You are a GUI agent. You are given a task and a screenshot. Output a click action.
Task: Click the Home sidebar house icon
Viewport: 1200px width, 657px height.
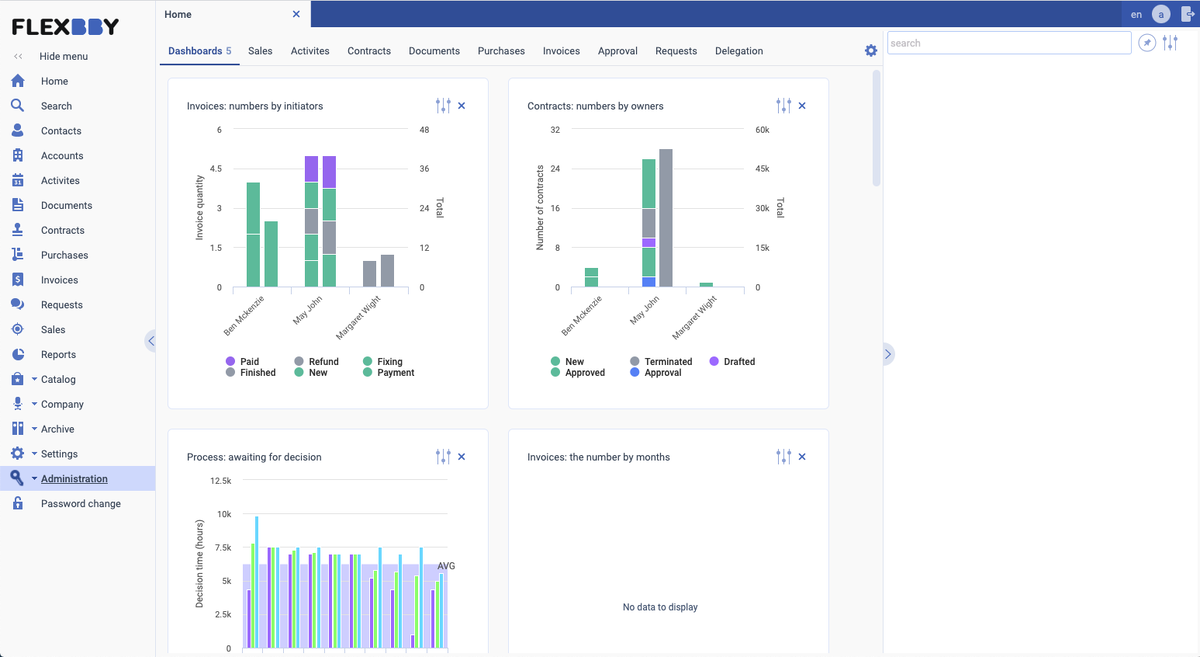17,81
